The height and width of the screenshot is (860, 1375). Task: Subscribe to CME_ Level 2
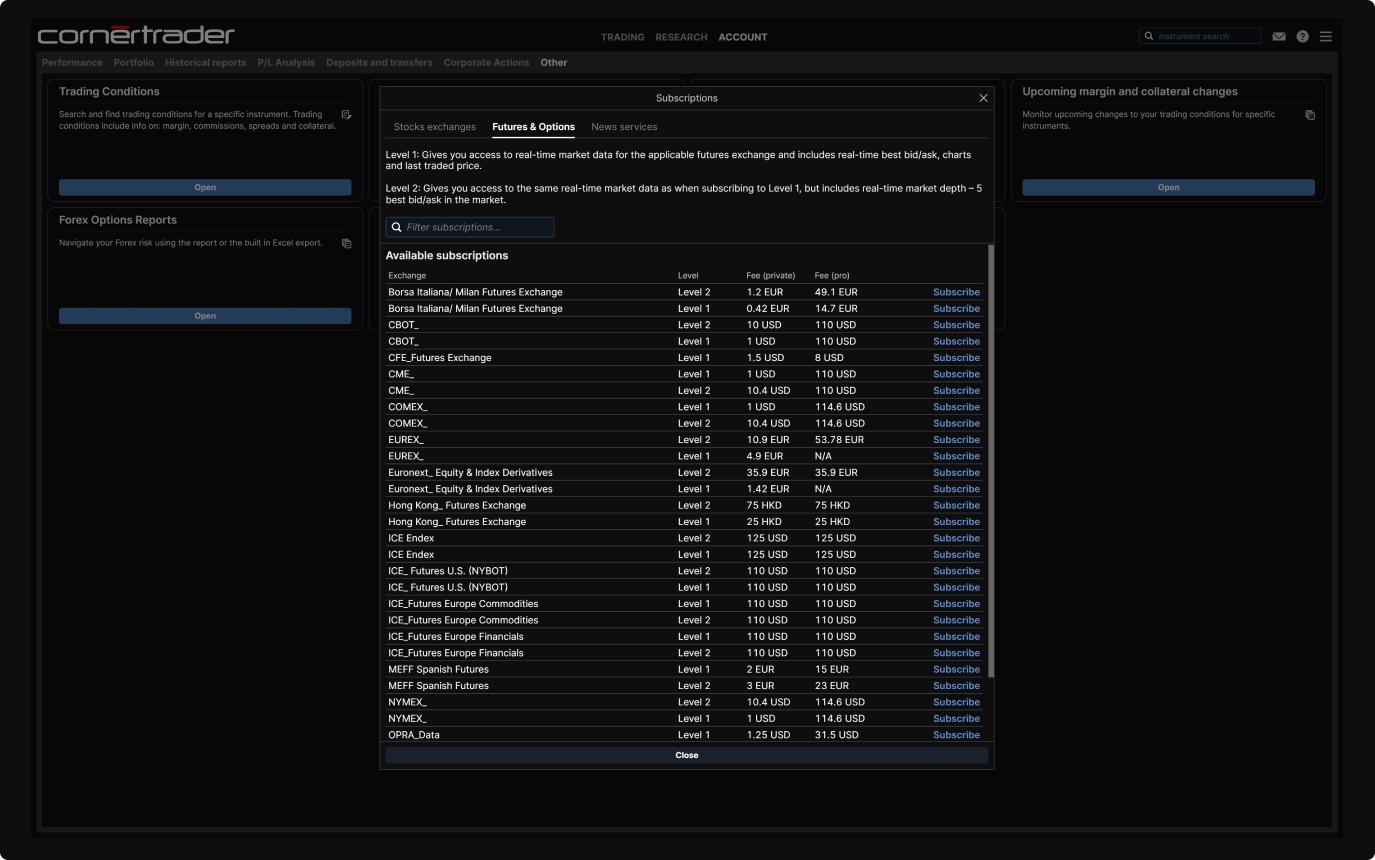956,391
